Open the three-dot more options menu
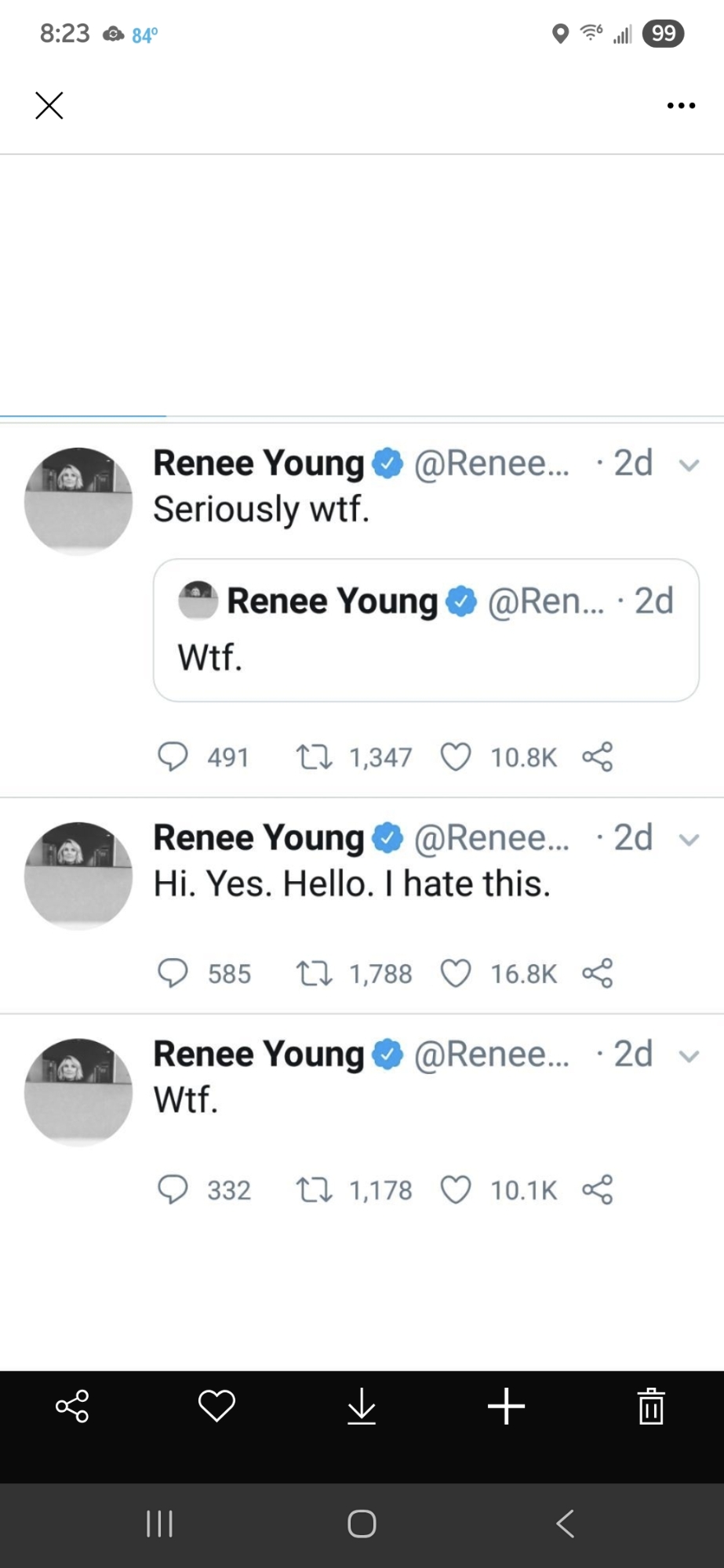 (681, 106)
